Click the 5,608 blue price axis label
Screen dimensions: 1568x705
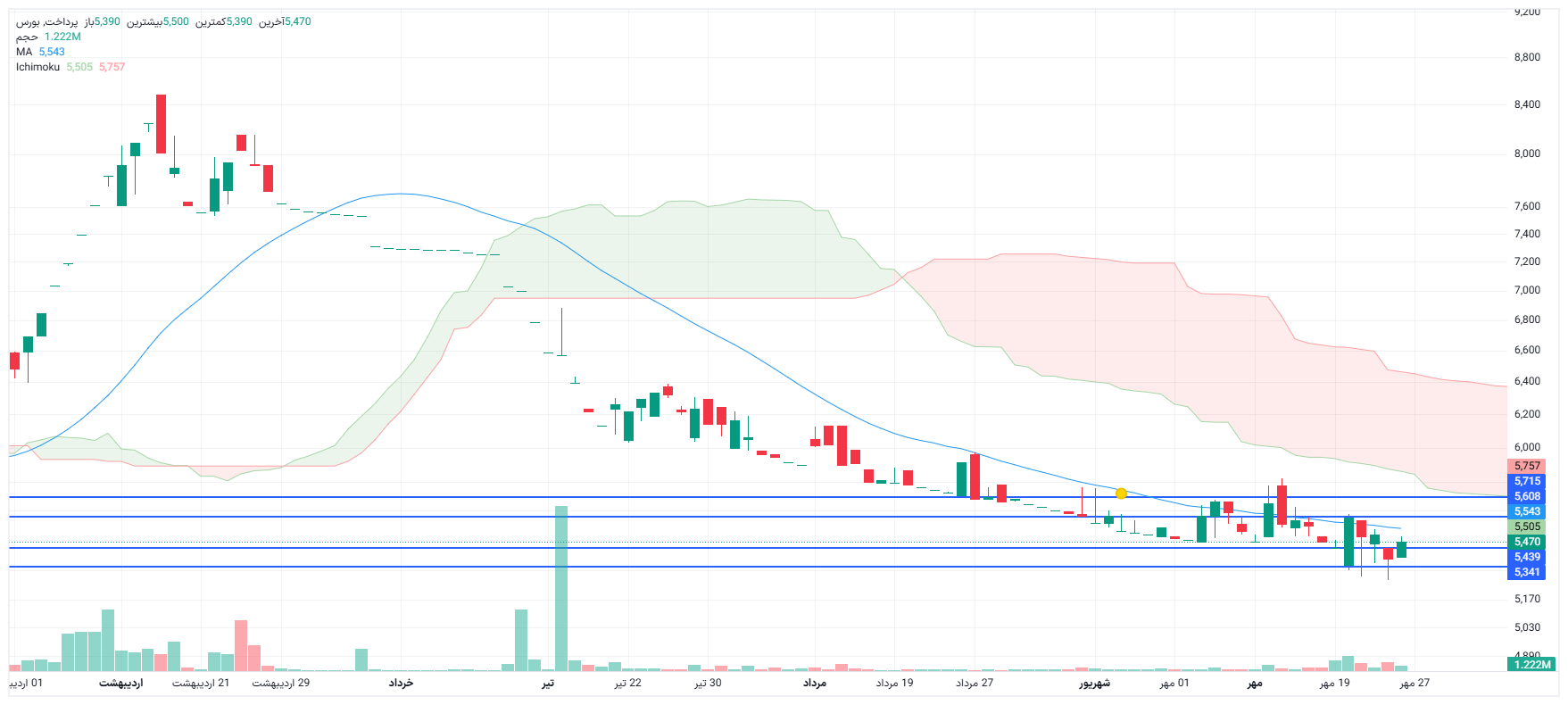click(1527, 496)
